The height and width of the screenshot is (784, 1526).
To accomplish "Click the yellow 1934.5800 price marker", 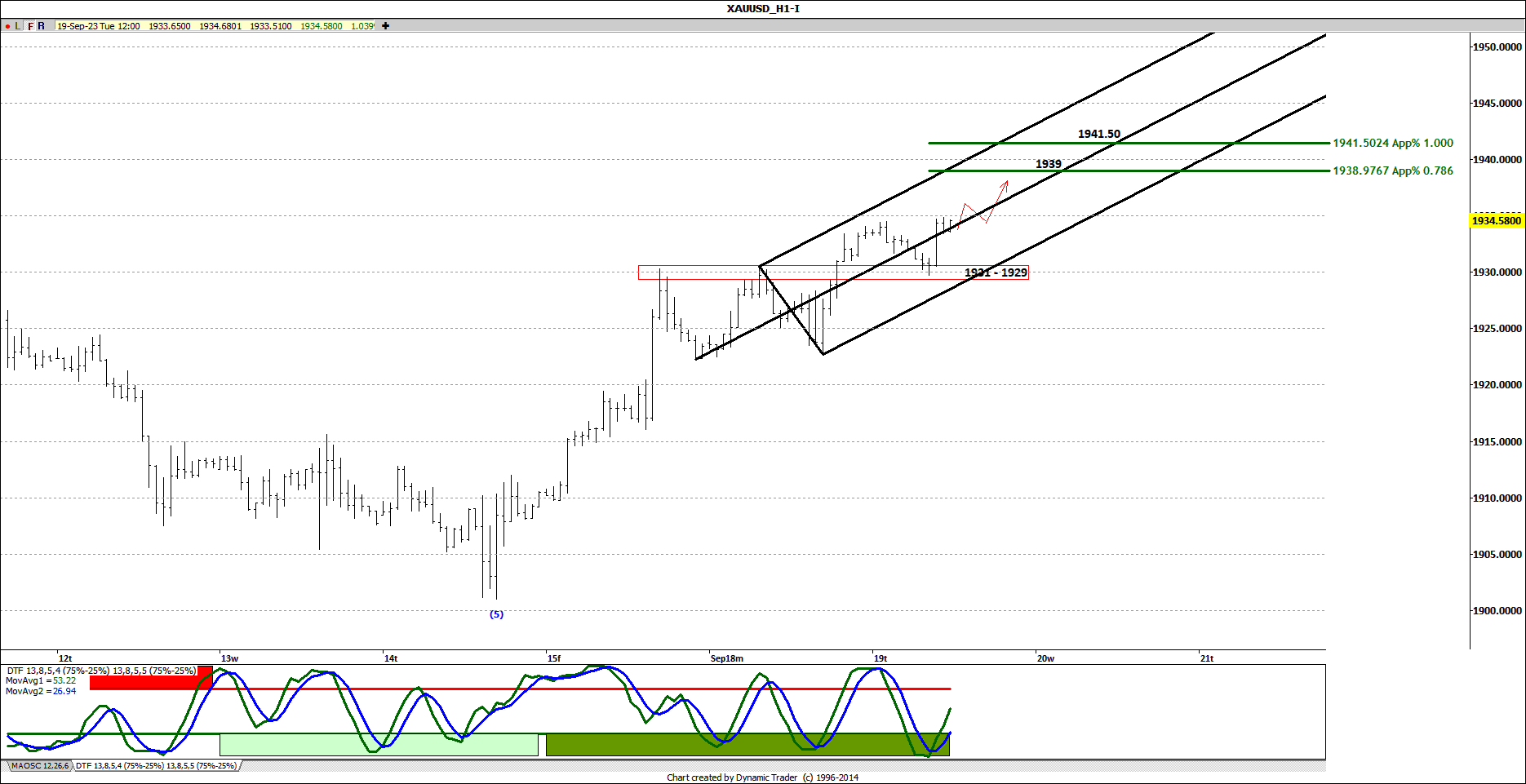I will coord(1497,220).
